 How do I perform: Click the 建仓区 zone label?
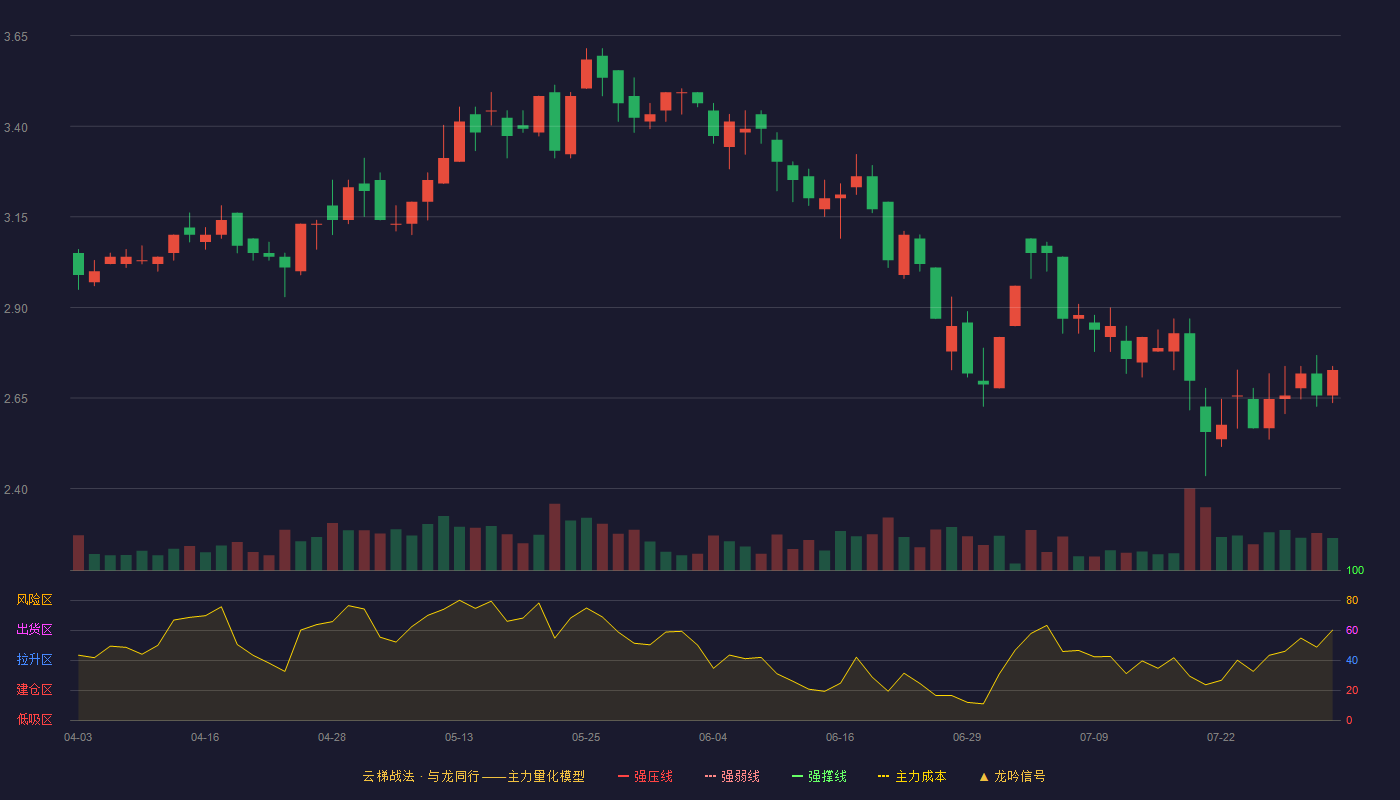pos(34,690)
